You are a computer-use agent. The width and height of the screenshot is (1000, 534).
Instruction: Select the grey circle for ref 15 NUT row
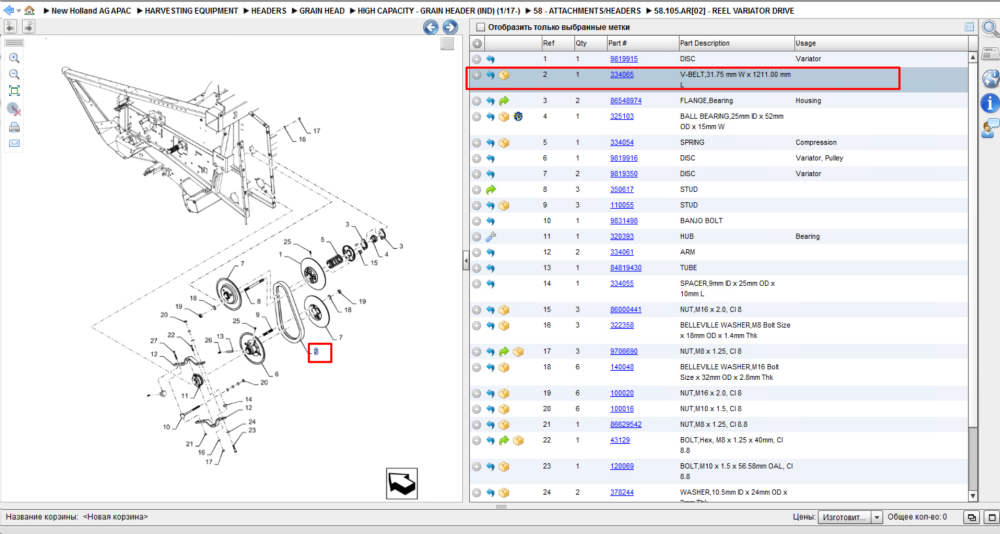476,310
